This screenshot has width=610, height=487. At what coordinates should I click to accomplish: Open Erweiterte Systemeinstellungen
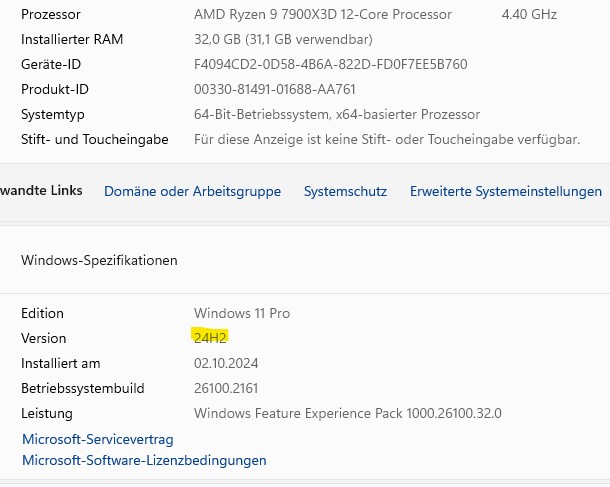point(505,191)
